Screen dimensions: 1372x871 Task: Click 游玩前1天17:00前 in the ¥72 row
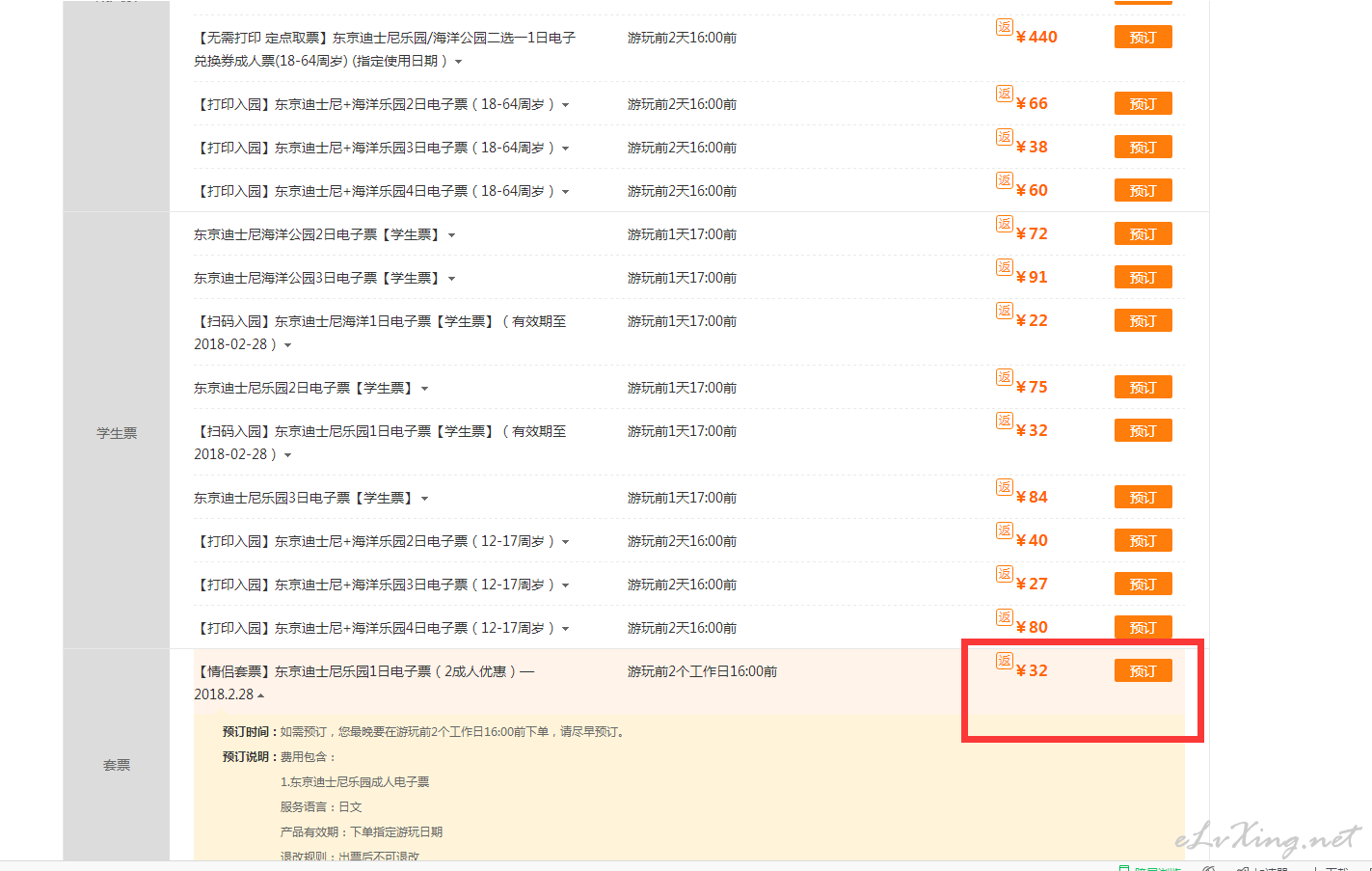click(682, 234)
